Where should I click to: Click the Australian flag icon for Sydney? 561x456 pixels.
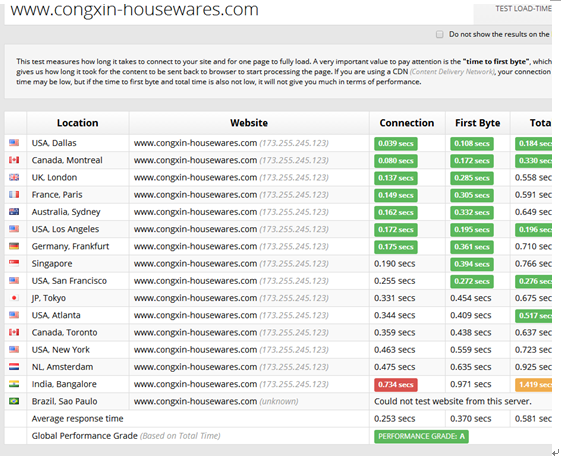pyautogui.click(x=14, y=211)
